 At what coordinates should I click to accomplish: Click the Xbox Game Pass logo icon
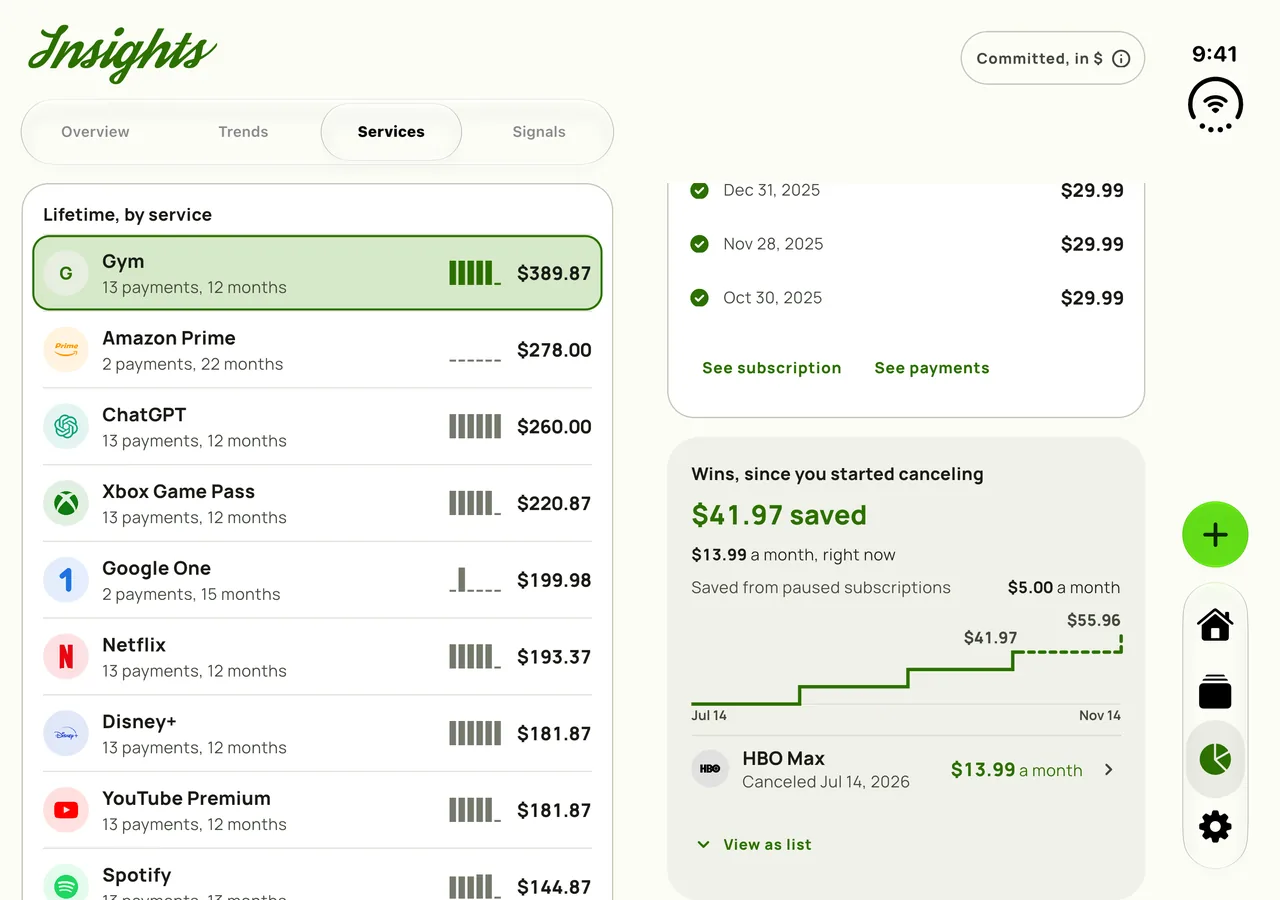coord(66,503)
